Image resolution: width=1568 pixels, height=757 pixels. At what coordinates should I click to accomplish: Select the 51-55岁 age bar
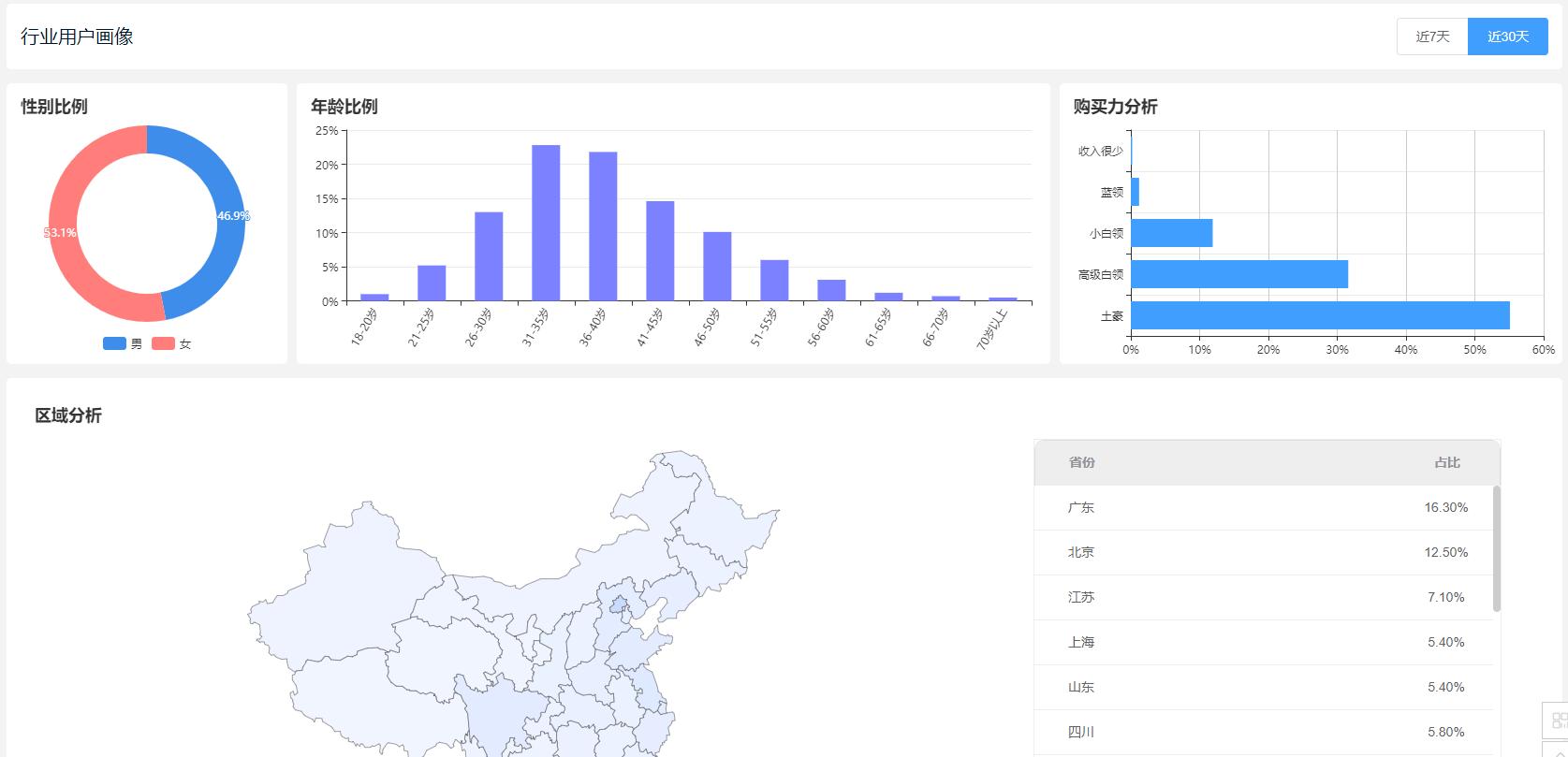(x=774, y=281)
